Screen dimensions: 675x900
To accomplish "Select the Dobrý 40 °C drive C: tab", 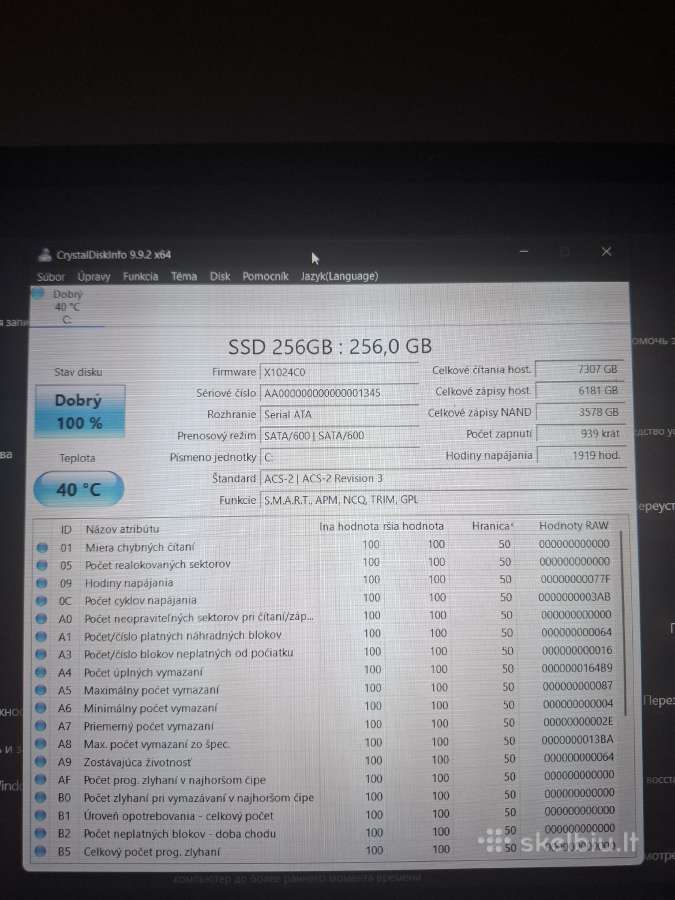I will coord(66,307).
